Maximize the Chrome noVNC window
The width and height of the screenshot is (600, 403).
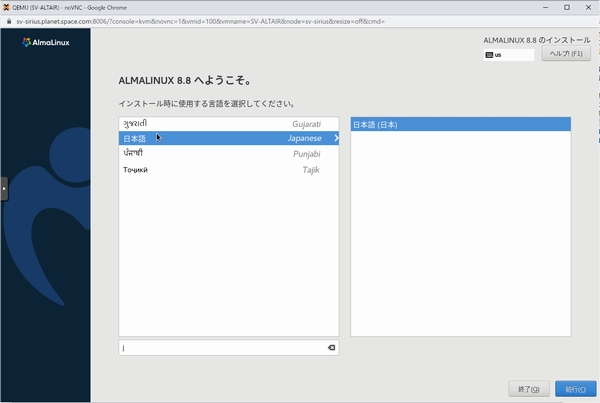coord(567,7)
